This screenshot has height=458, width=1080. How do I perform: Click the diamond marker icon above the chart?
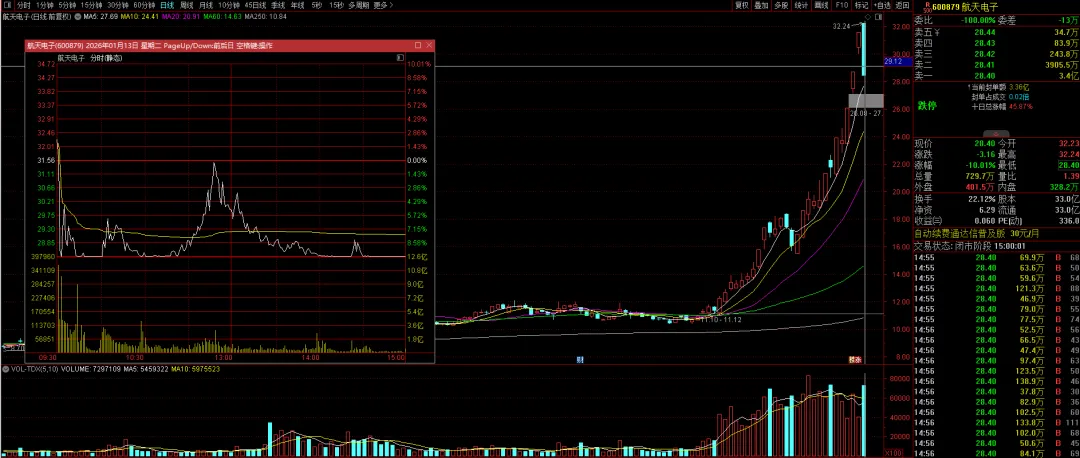[867, 17]
